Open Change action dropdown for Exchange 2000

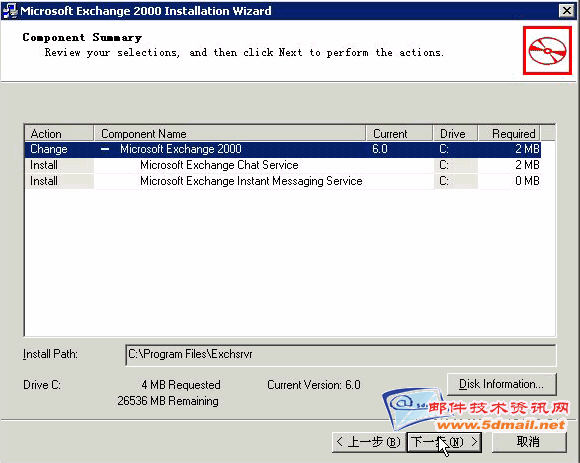(59, 149)
